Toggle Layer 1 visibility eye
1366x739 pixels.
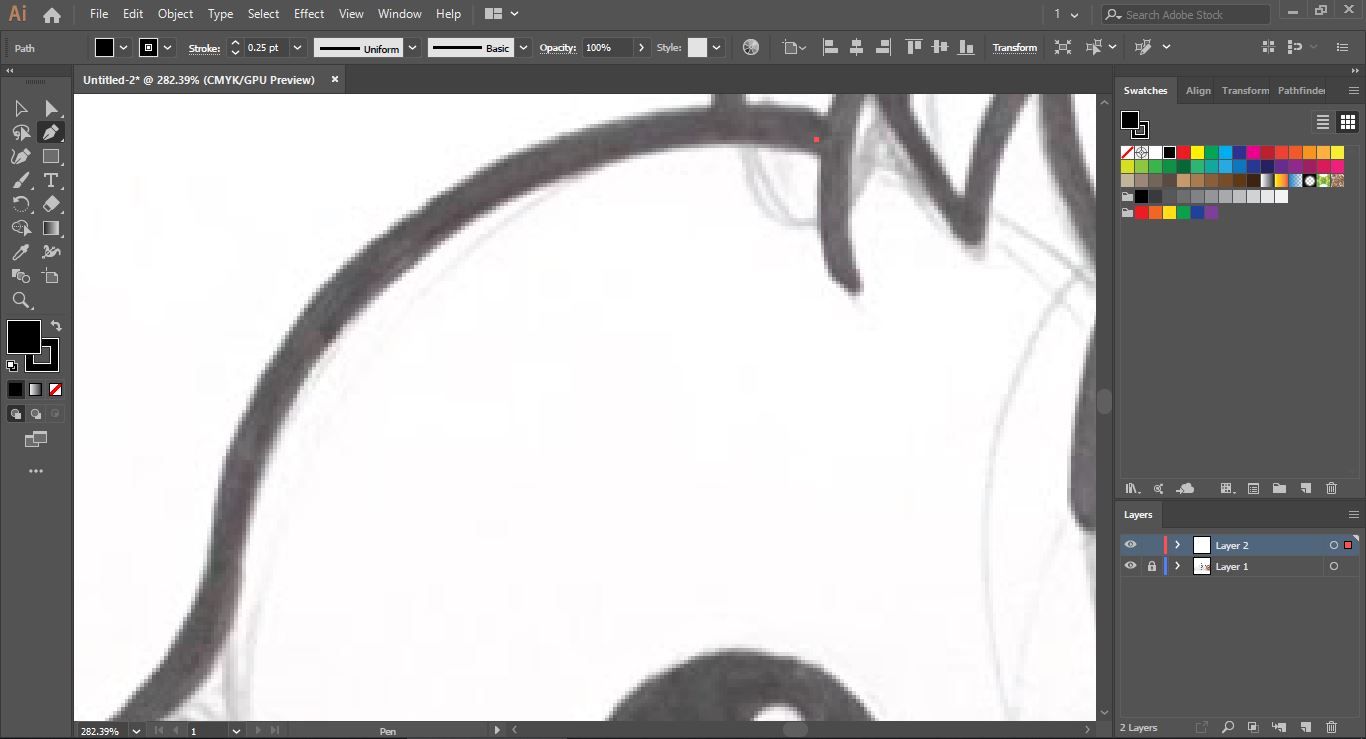[x=1130, y=566]
